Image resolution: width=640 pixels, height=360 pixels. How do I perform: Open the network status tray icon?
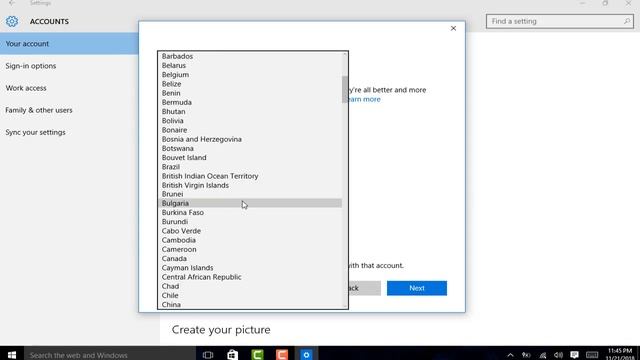[542, 355]
